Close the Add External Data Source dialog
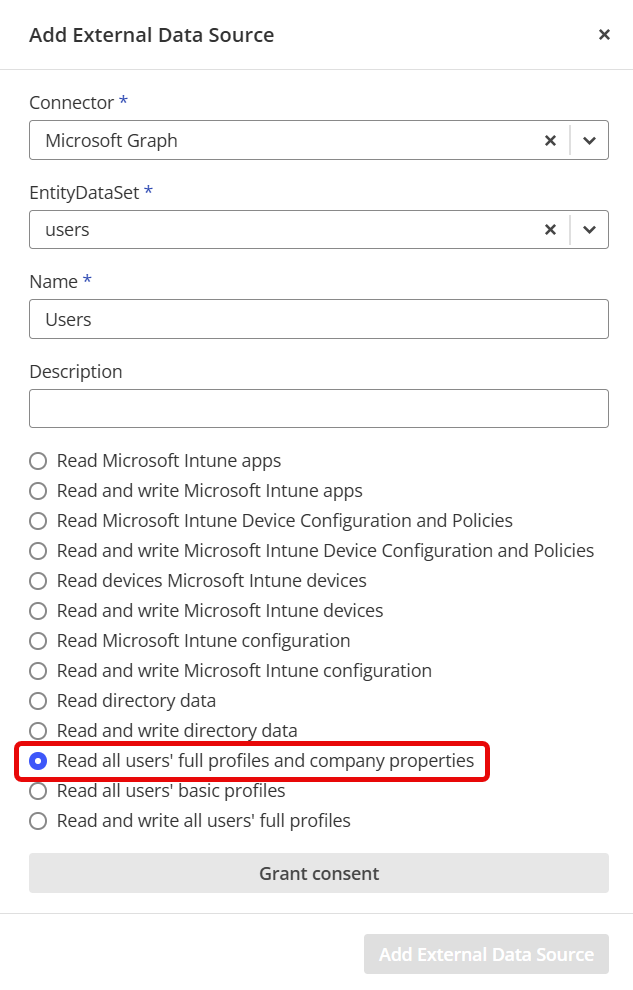 click(x=604, y=35)
